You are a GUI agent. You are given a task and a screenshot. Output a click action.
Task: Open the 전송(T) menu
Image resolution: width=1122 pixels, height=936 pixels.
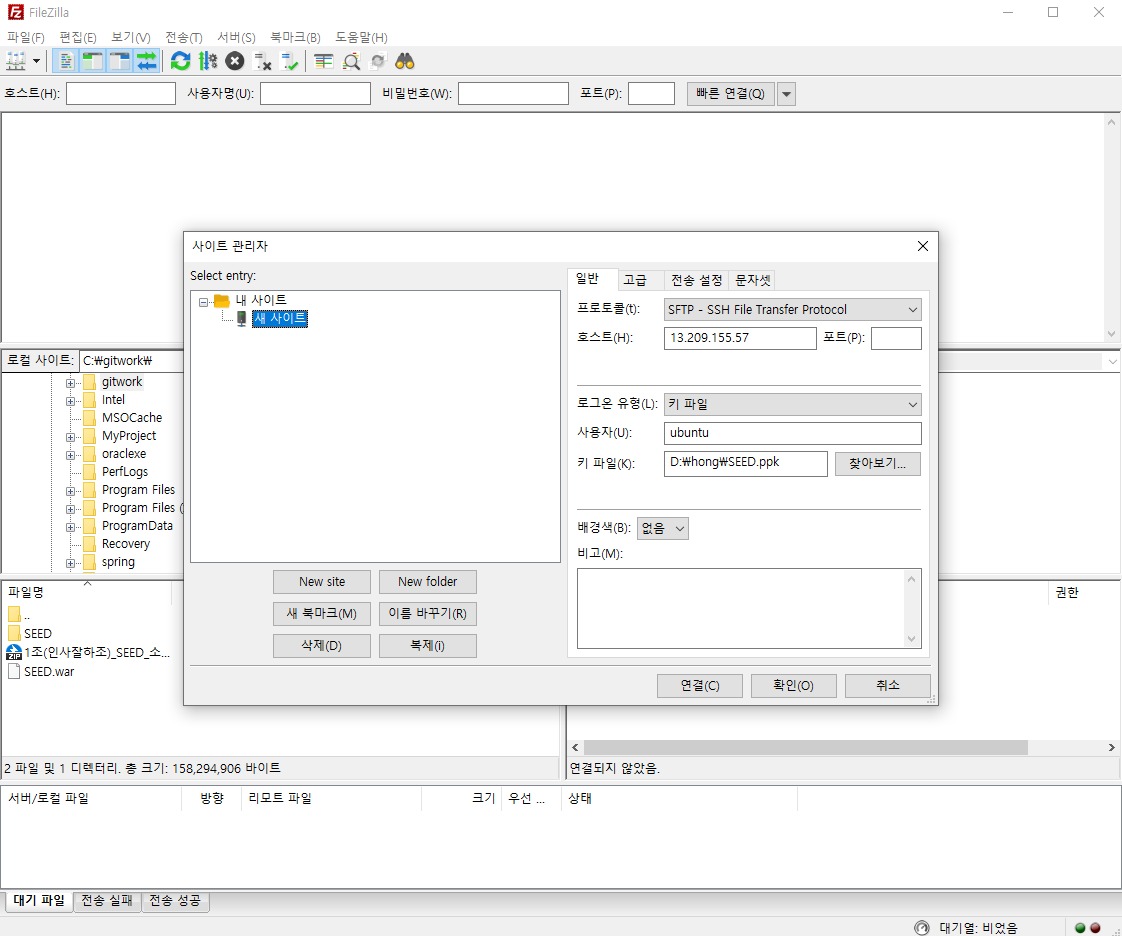(x=183, y=37)
